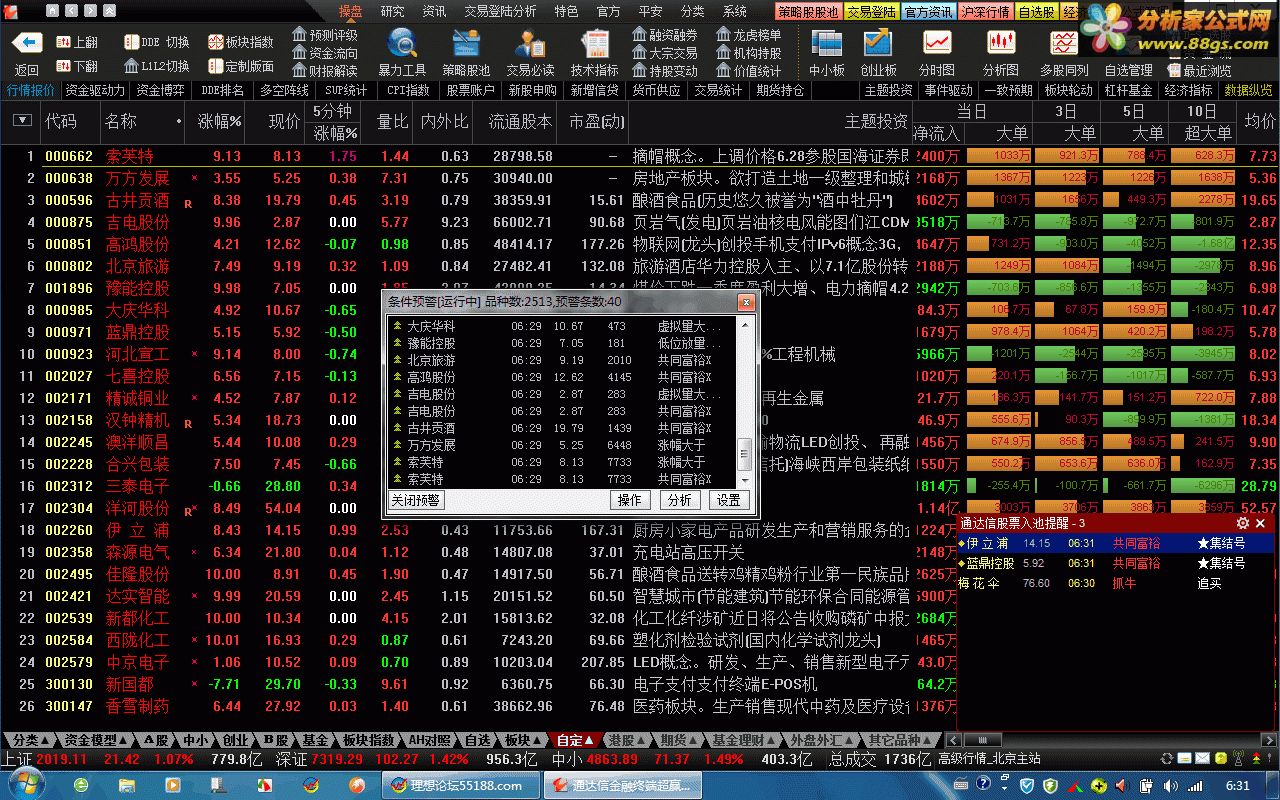Viewport: 1280px width, 800px height.
Task: Open settings gear in 通达信股票入池提醒 panel
Action: [1243, 523]
